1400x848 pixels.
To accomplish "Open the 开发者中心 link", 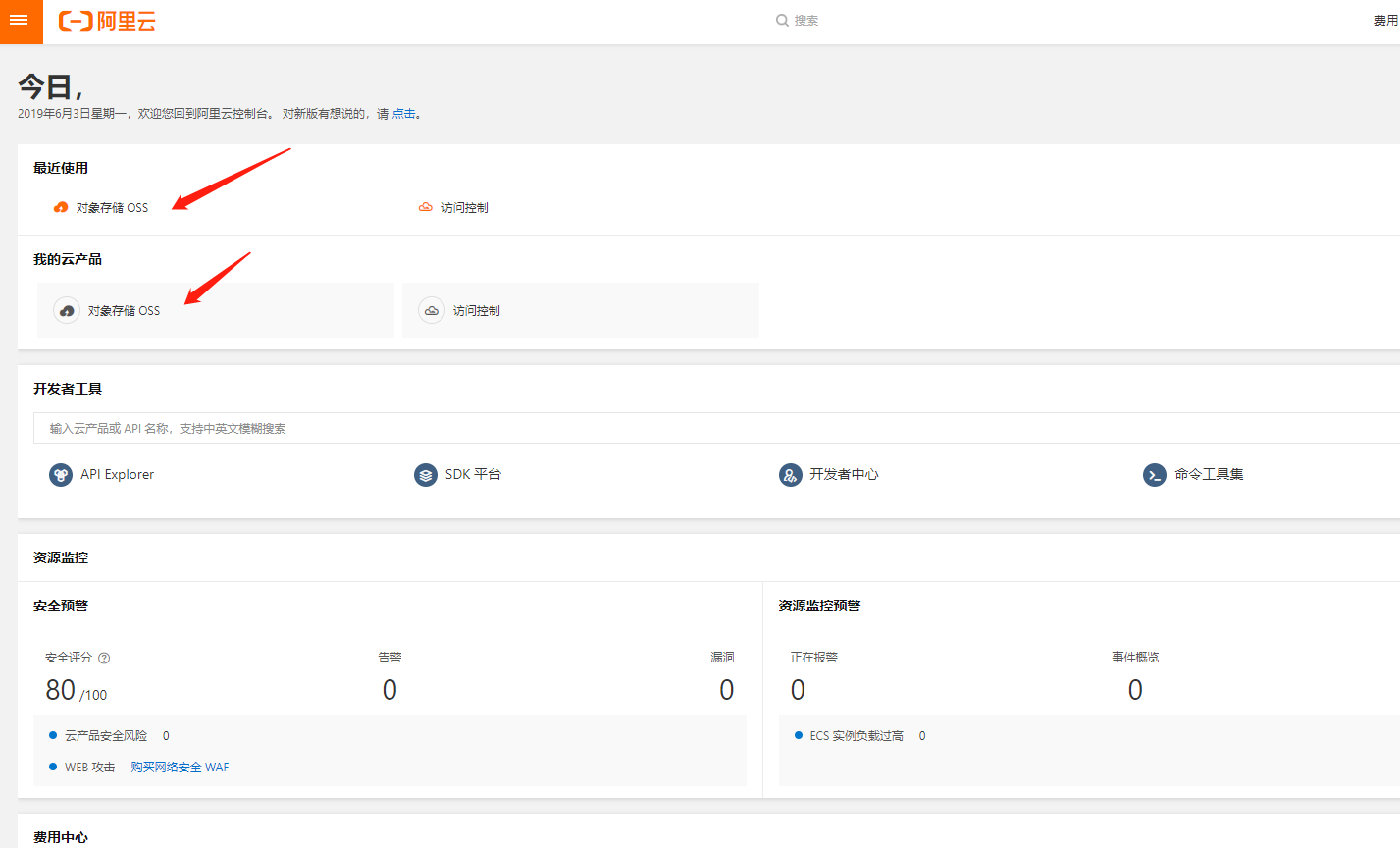I will [844, 475].
